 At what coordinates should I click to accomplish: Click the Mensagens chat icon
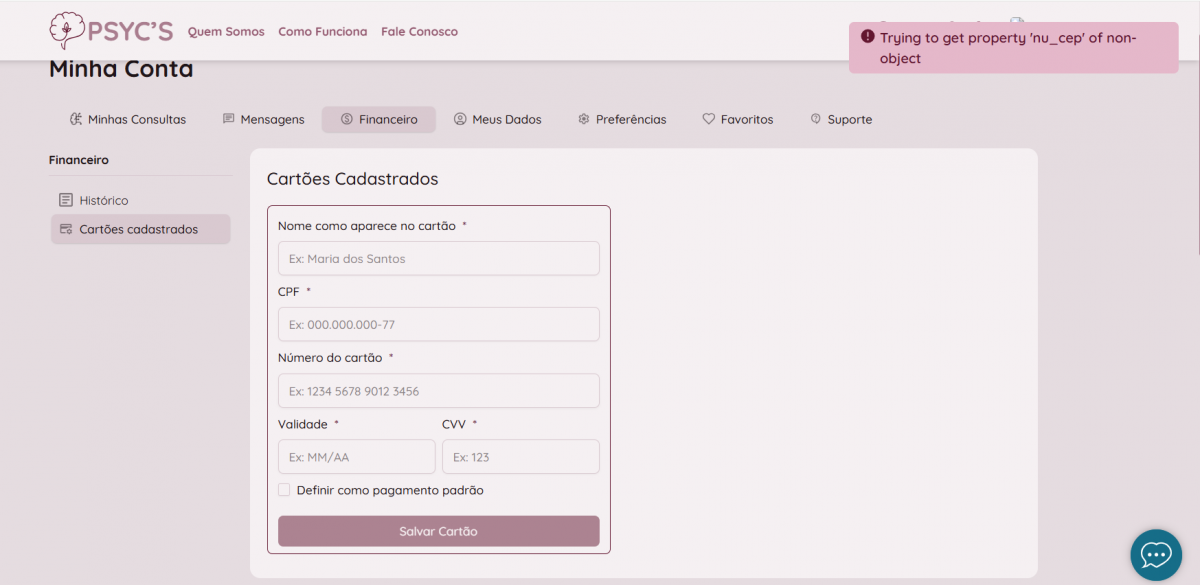[x=228, y=119]
